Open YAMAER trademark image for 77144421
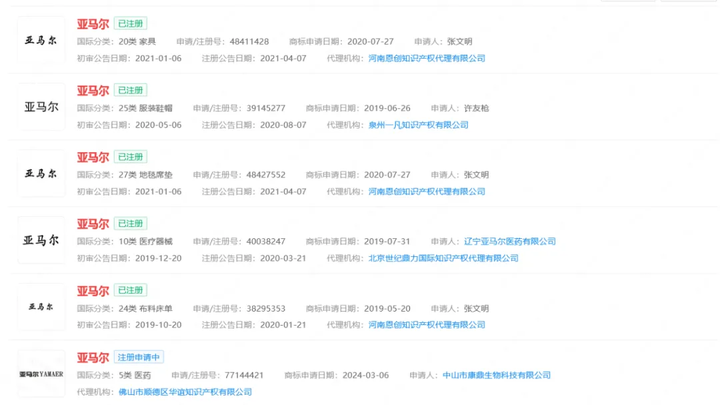Screen dimensions: 720x405 tap(41, 374)
